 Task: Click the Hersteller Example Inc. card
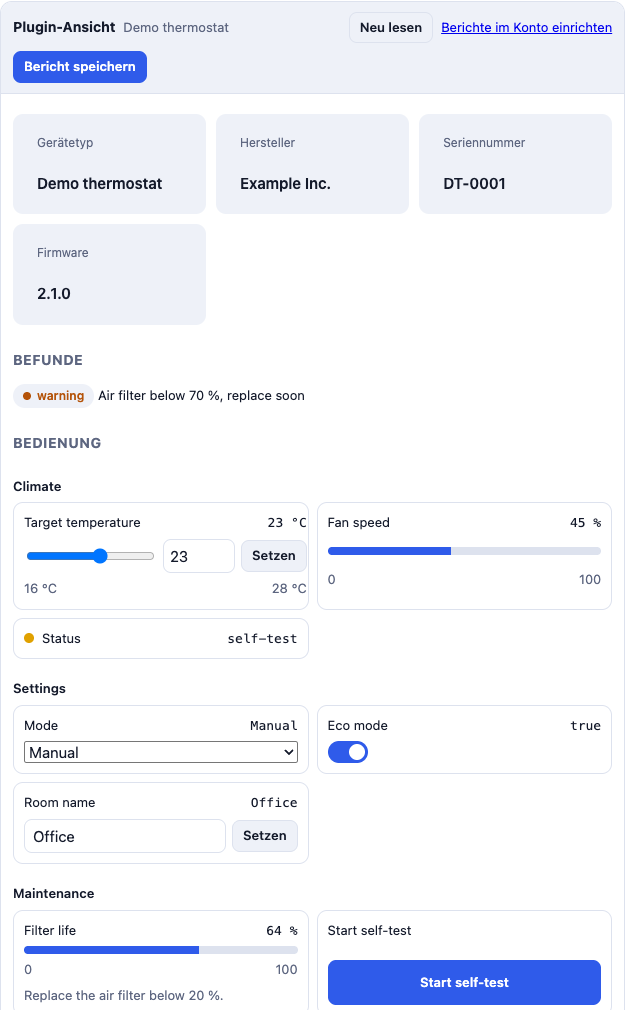click(x=312, y=164)
